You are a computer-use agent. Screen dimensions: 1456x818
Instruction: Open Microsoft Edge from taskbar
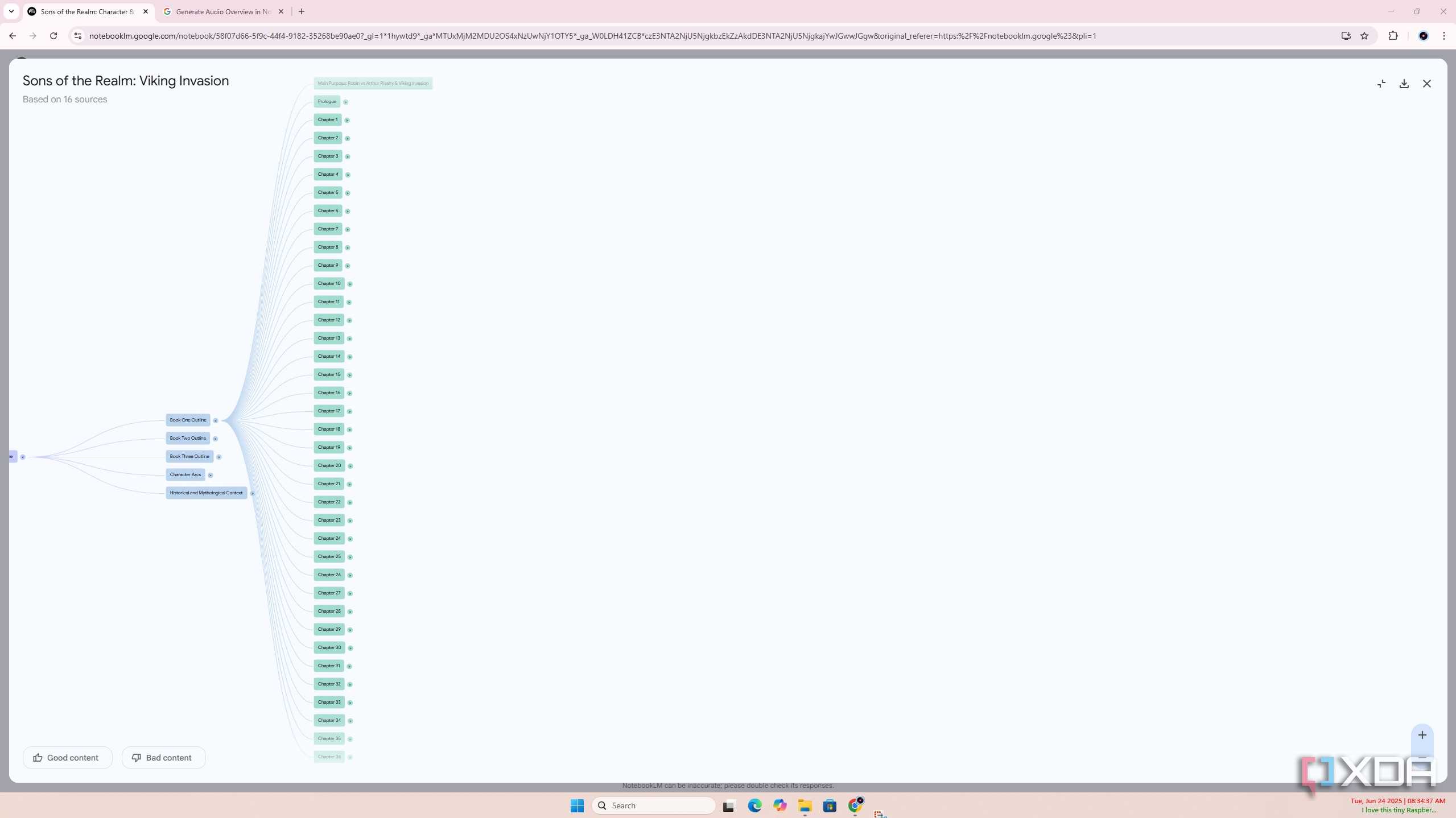pos(754,805)
